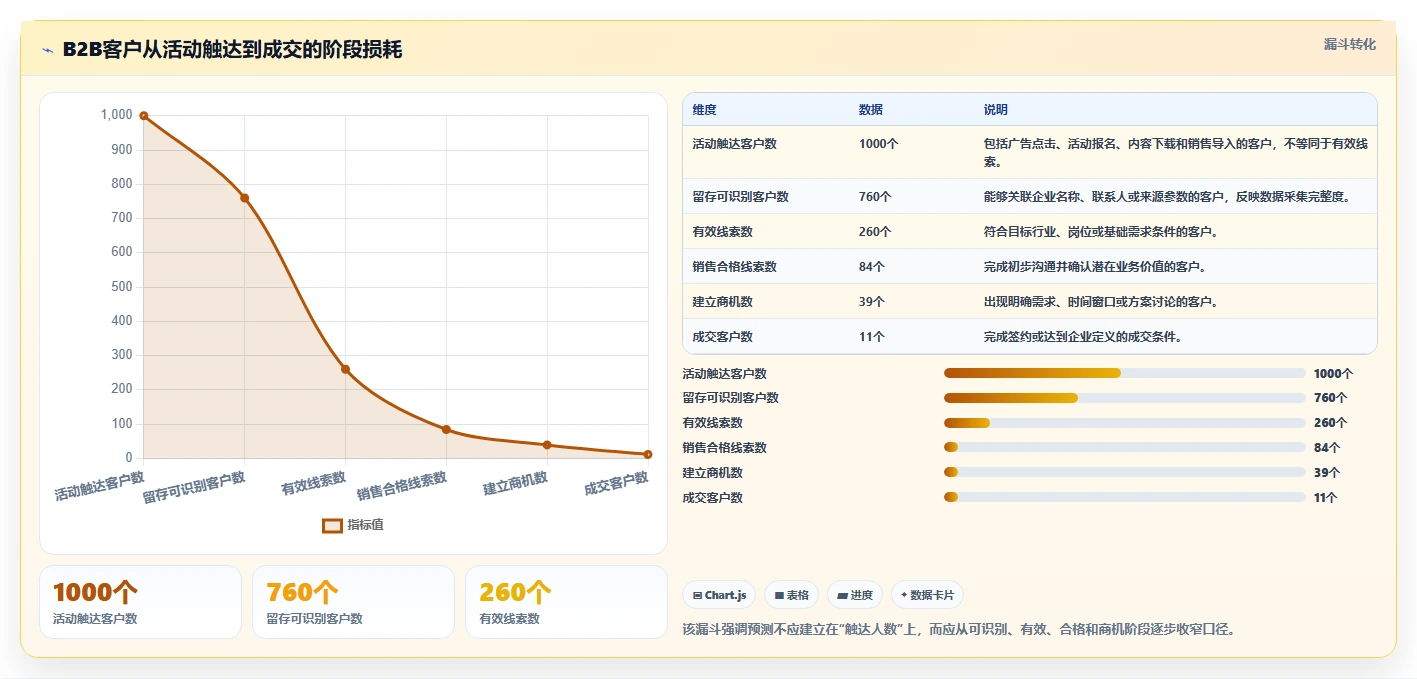Click the y-axis tick label 1,000
The height and width of the screenshot is (679, 1417).
click(117, 115)
